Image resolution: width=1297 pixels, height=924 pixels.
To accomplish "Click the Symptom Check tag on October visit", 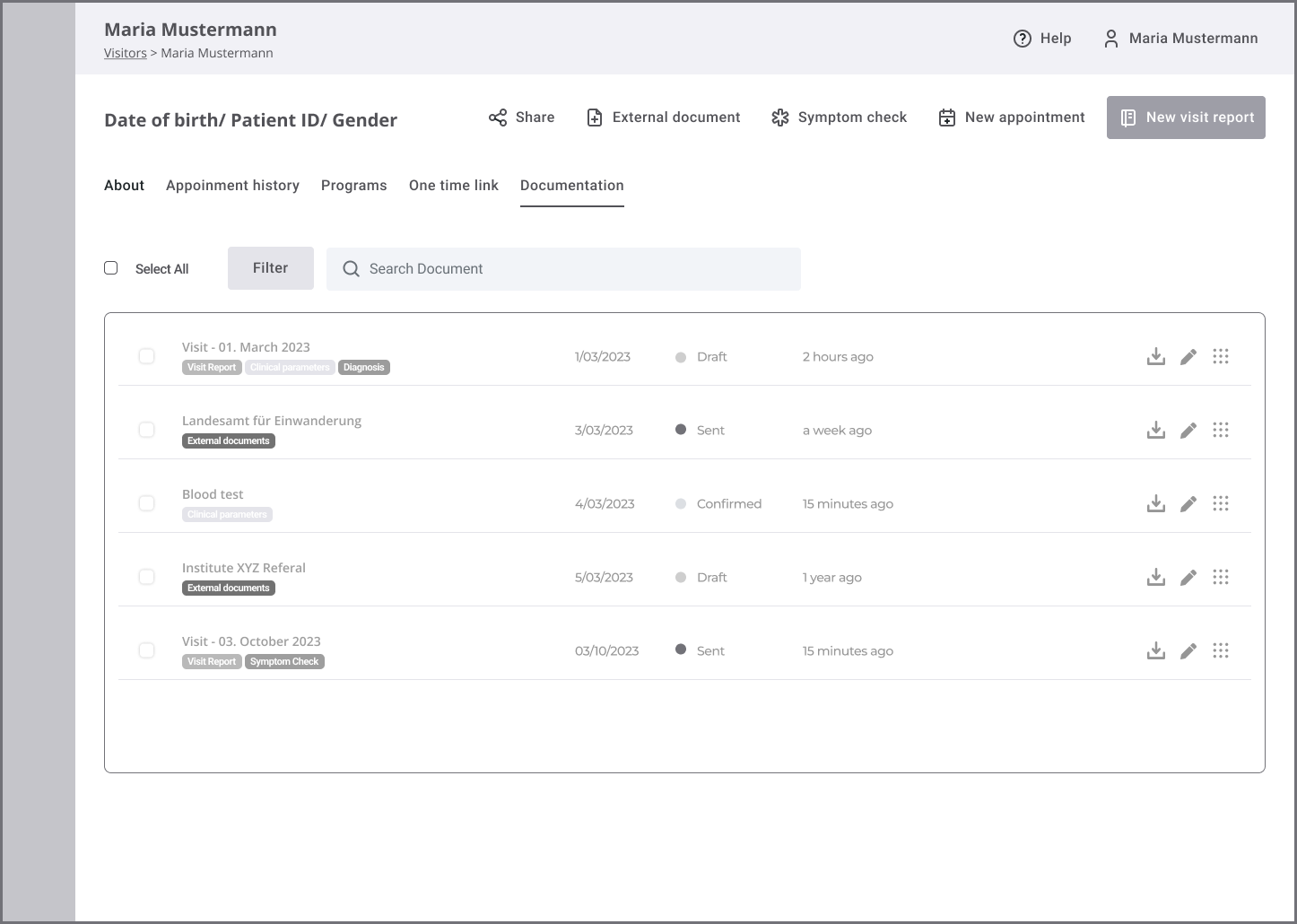I will [x=284, y=661].
